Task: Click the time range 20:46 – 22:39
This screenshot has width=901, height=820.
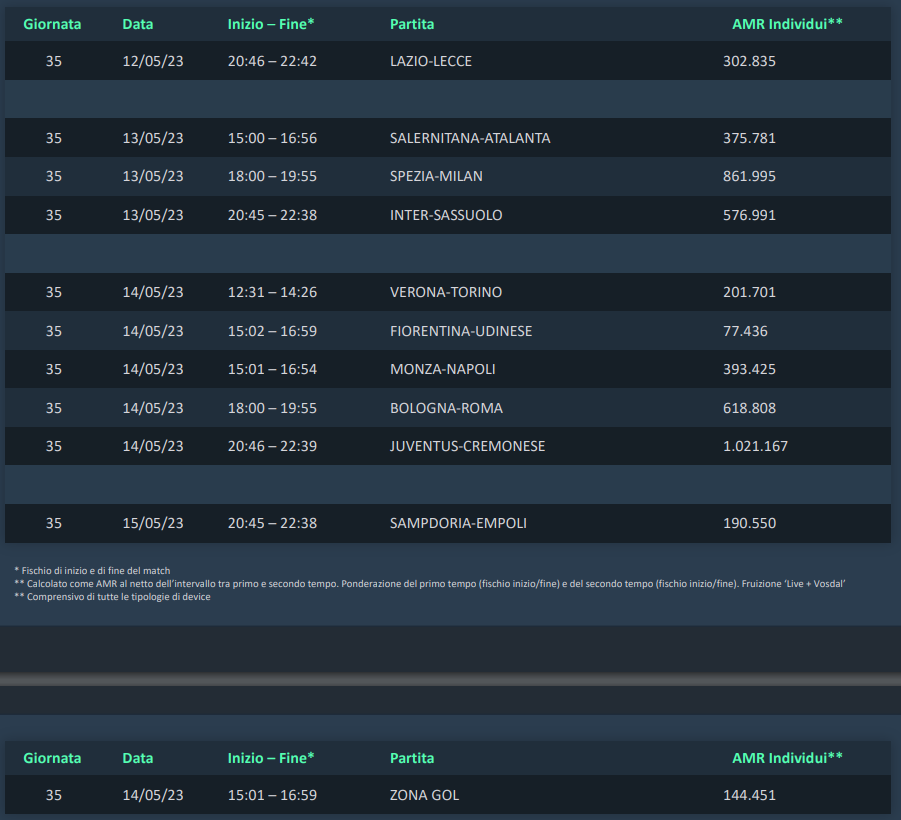Action: pyautogui.click(x=272, y=446)
